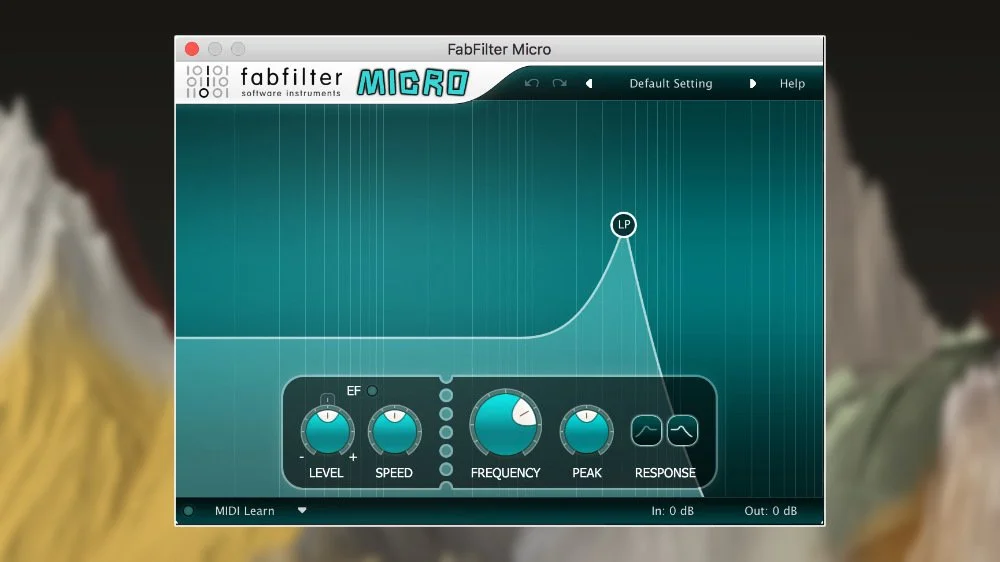Click the MIDI Learn button

point(244,511)
